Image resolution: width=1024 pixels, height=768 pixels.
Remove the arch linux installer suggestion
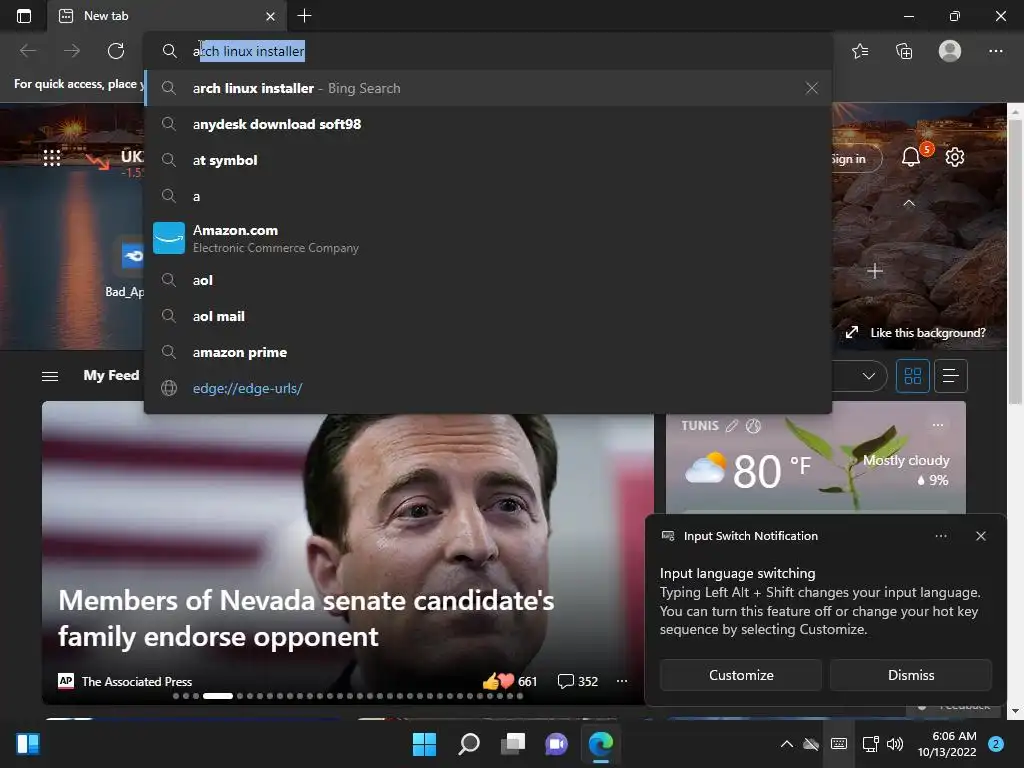pos(811,88)
